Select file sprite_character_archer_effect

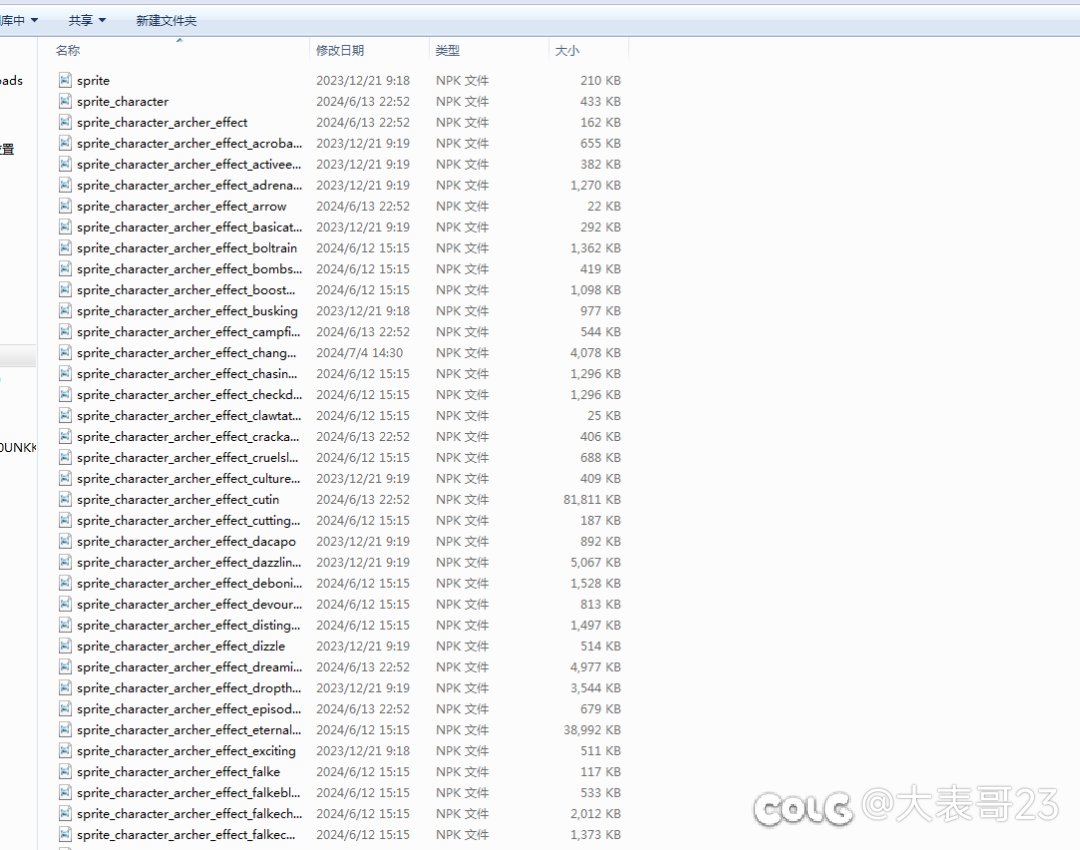(162, 123)
